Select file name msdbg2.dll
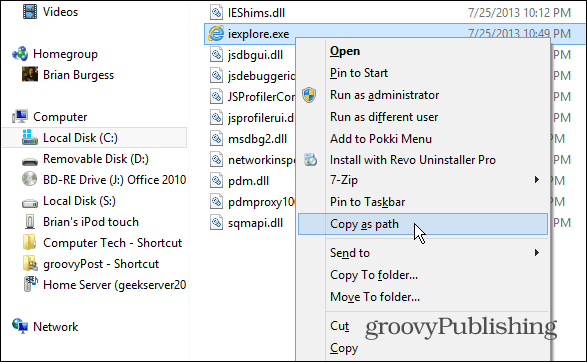Viewport: 587px width, 362px height. pyautogui.click(x=257, y=139)
